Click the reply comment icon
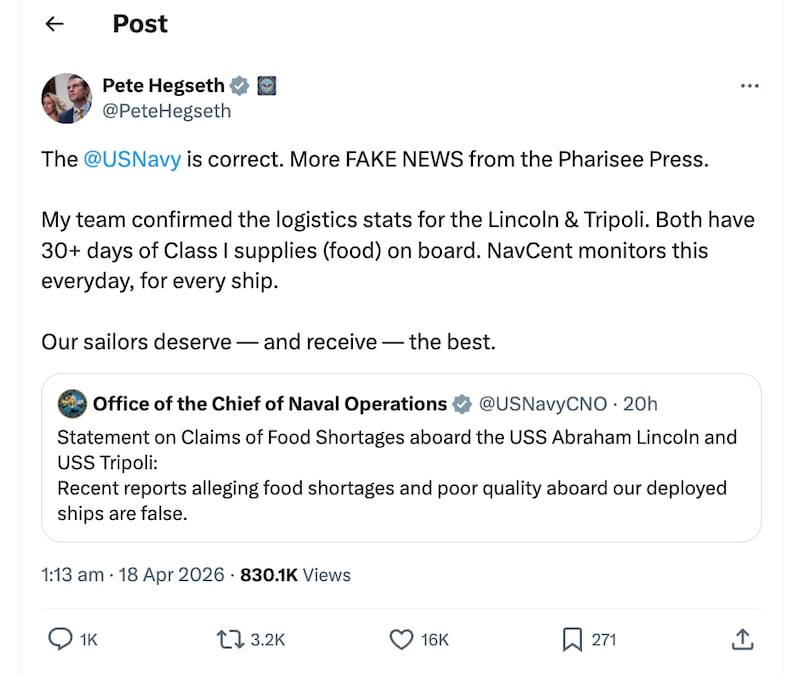Image resolution: width=800 pixels, height=675 pixels. pyautogui.click(x=62, y=638)
